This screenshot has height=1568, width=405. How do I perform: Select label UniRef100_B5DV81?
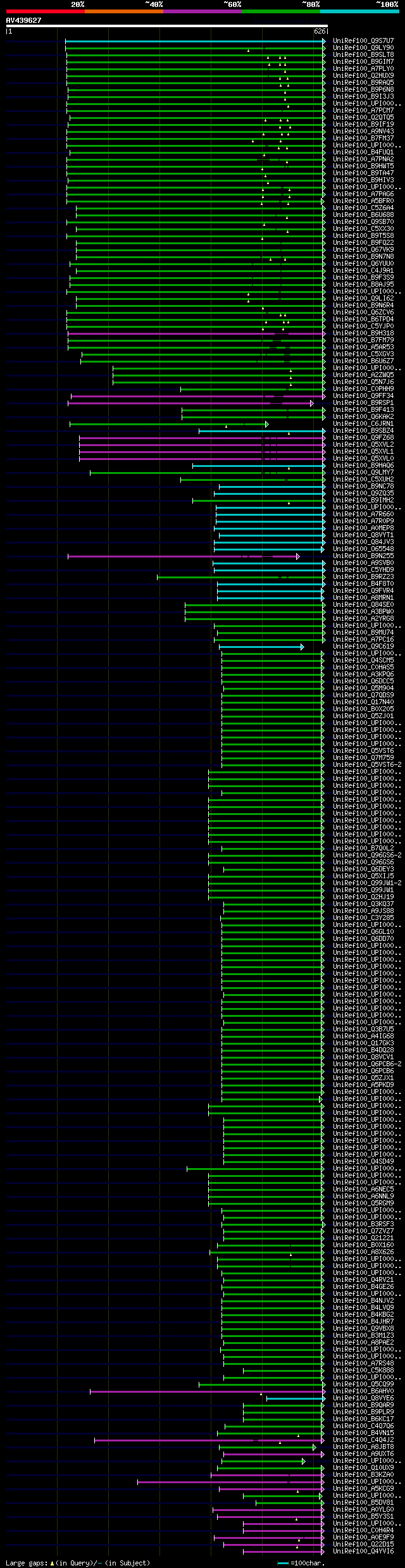[363, 1503]
